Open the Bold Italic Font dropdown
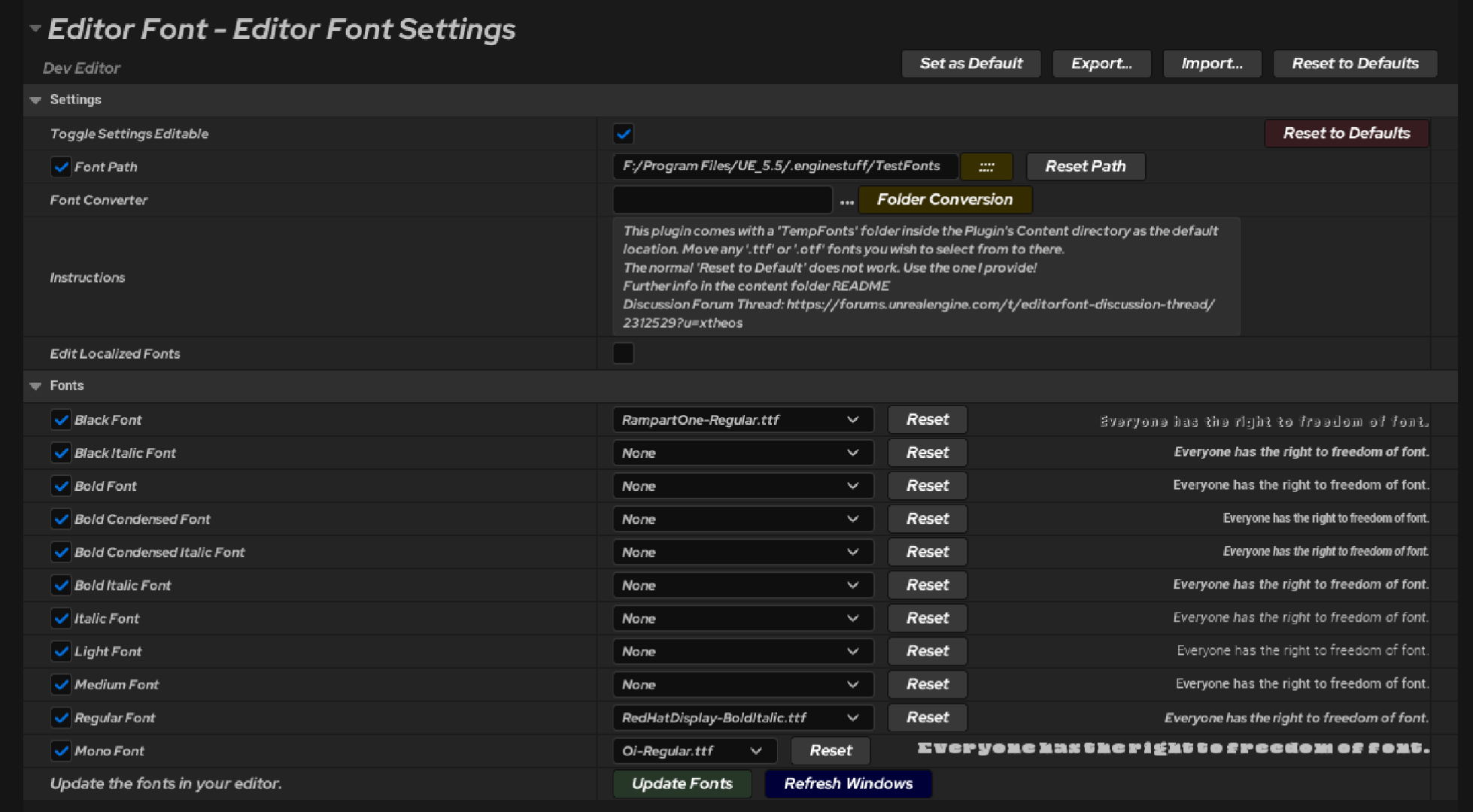Image resolution: width=1473 pixels, height=812 pixels. (743, 585)
